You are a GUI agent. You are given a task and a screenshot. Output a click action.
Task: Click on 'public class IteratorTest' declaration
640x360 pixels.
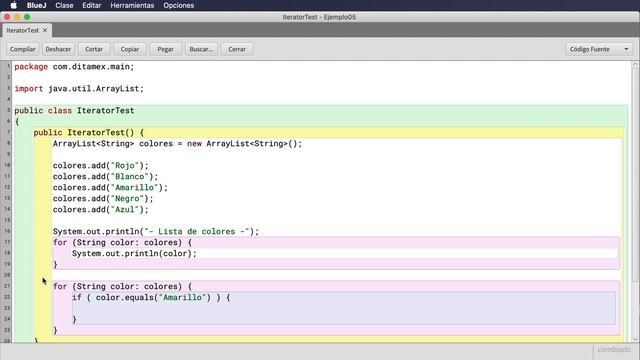[74, 111]
